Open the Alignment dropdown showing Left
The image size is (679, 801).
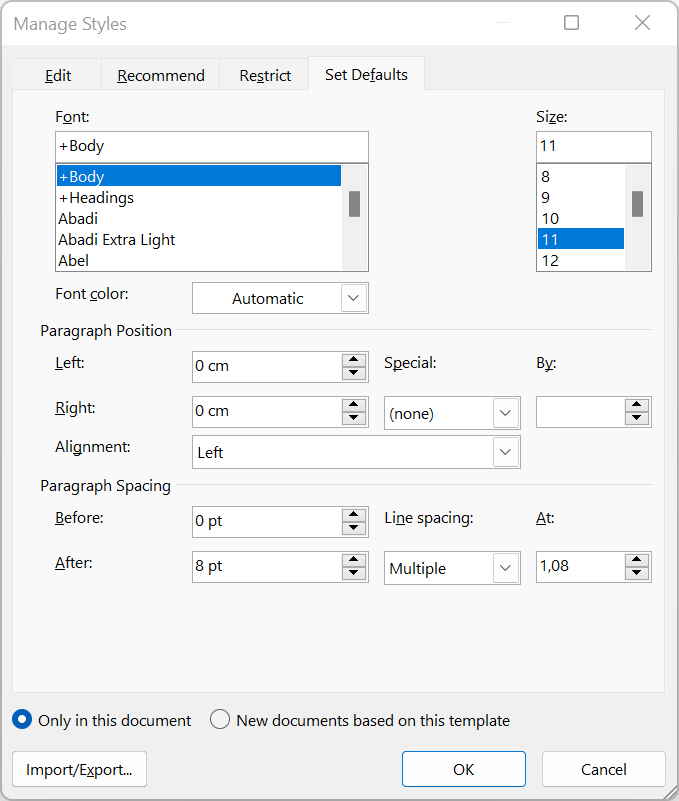[507, 452]
